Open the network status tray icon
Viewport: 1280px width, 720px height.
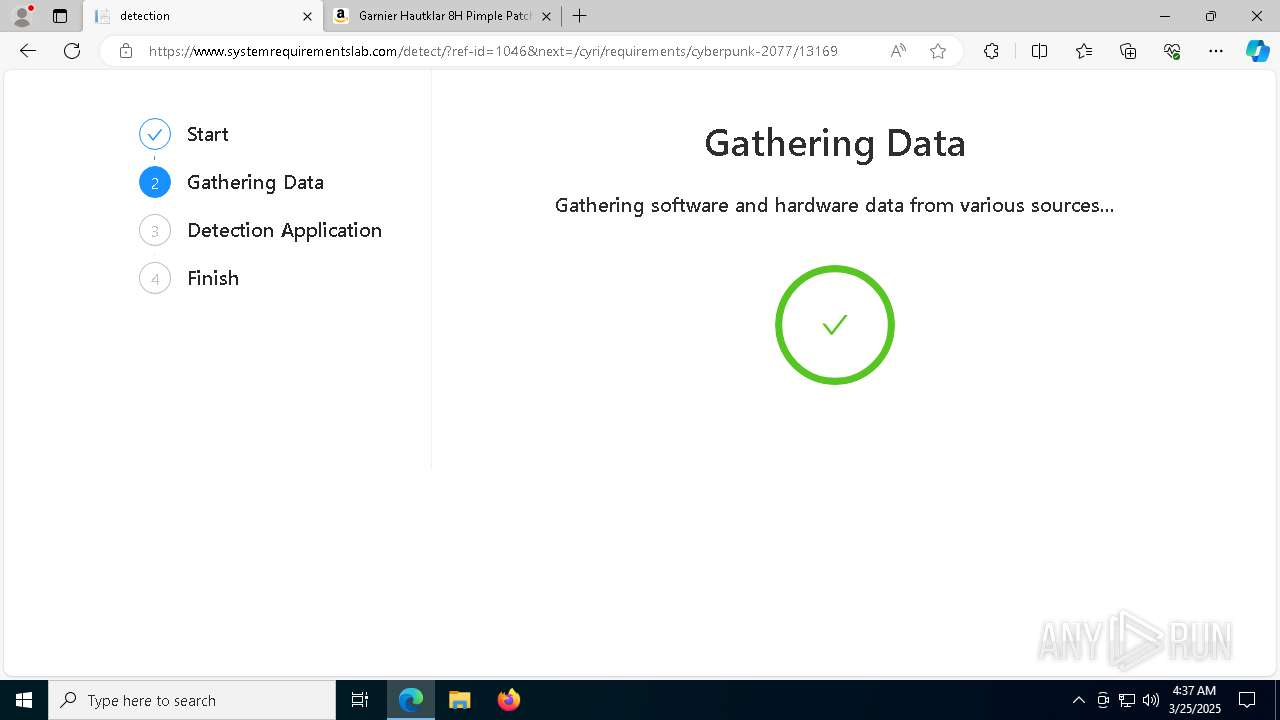tap(1127, 700)
